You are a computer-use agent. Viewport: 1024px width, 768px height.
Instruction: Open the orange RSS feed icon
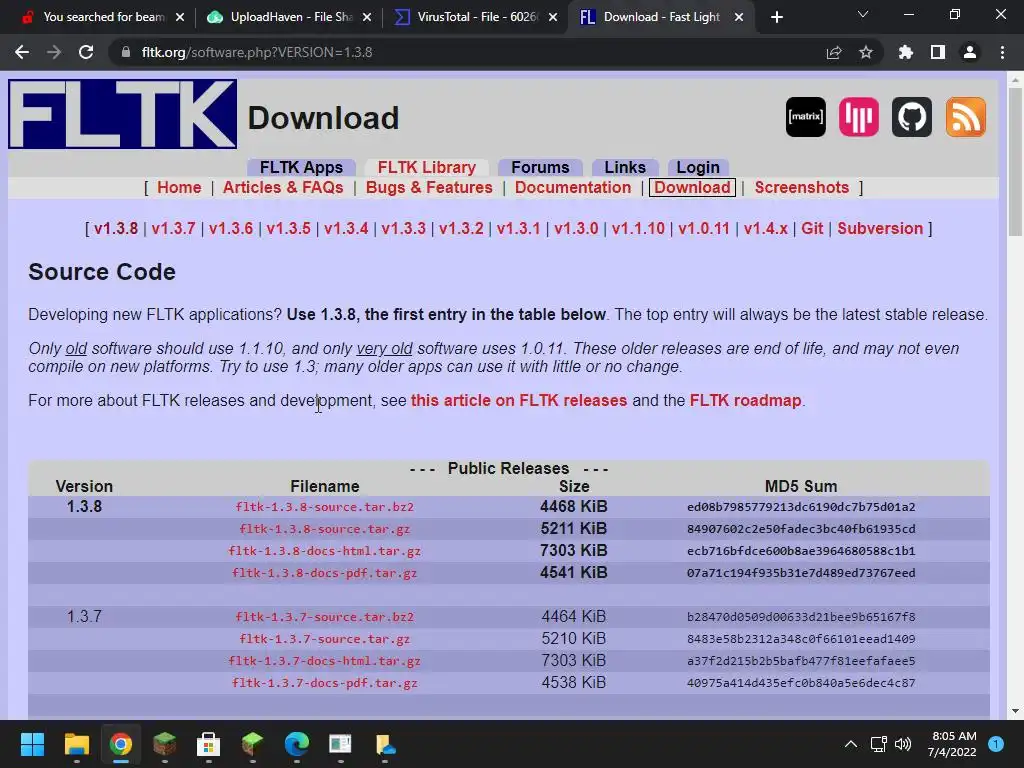click(965, 117)
